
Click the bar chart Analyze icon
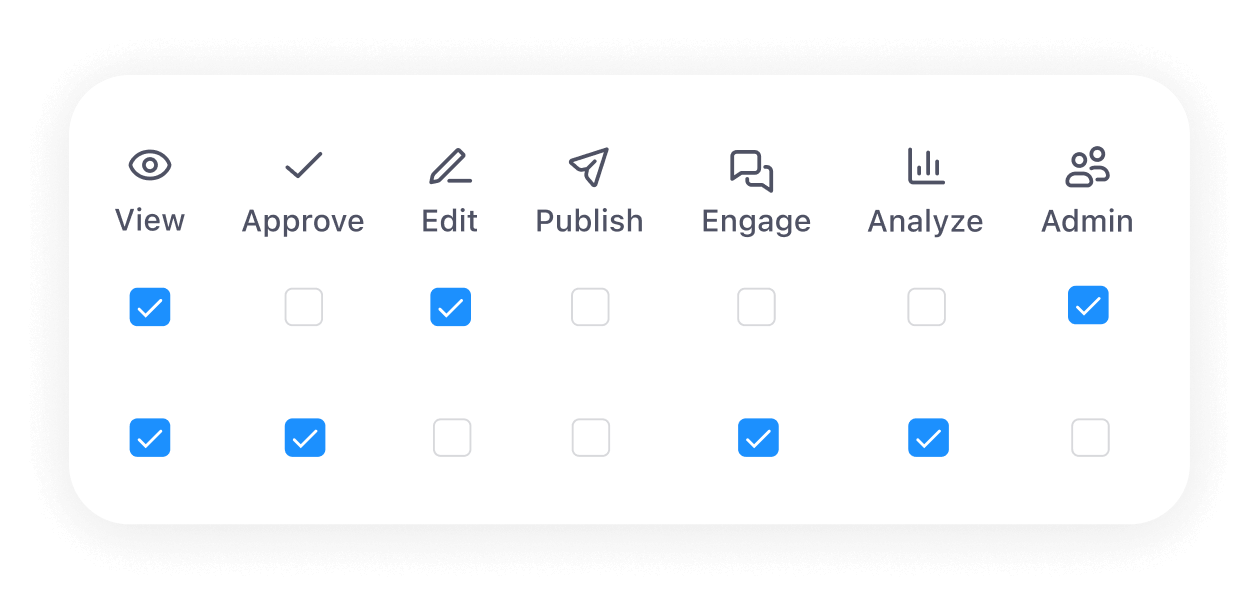925,166
